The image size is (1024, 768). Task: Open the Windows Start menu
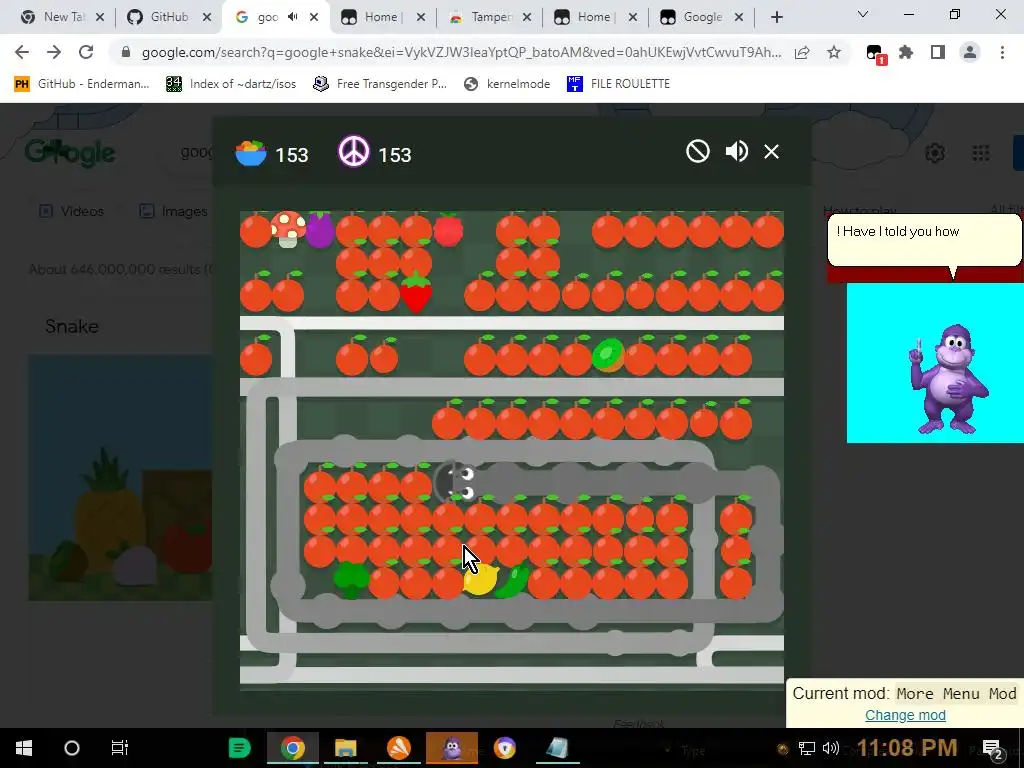point(24,748)
